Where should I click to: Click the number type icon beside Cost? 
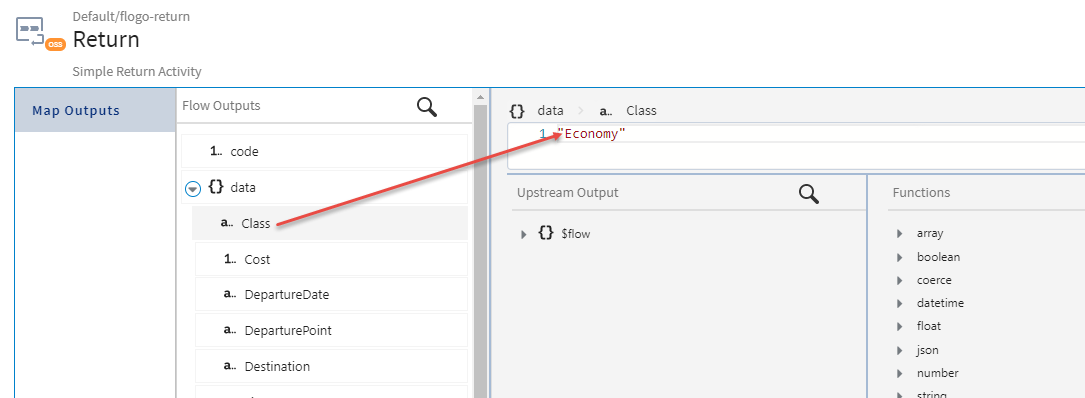point(230,259)
